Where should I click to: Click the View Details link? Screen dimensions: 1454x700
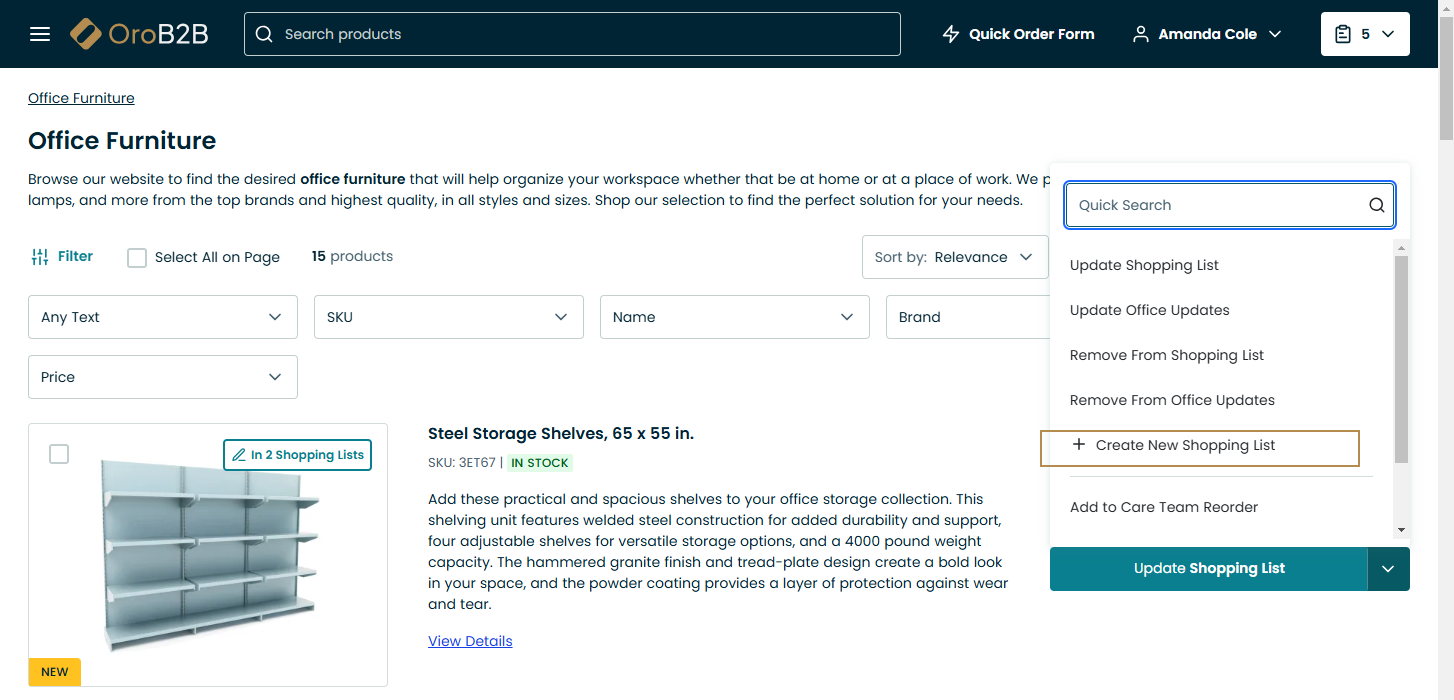[470, 641]
